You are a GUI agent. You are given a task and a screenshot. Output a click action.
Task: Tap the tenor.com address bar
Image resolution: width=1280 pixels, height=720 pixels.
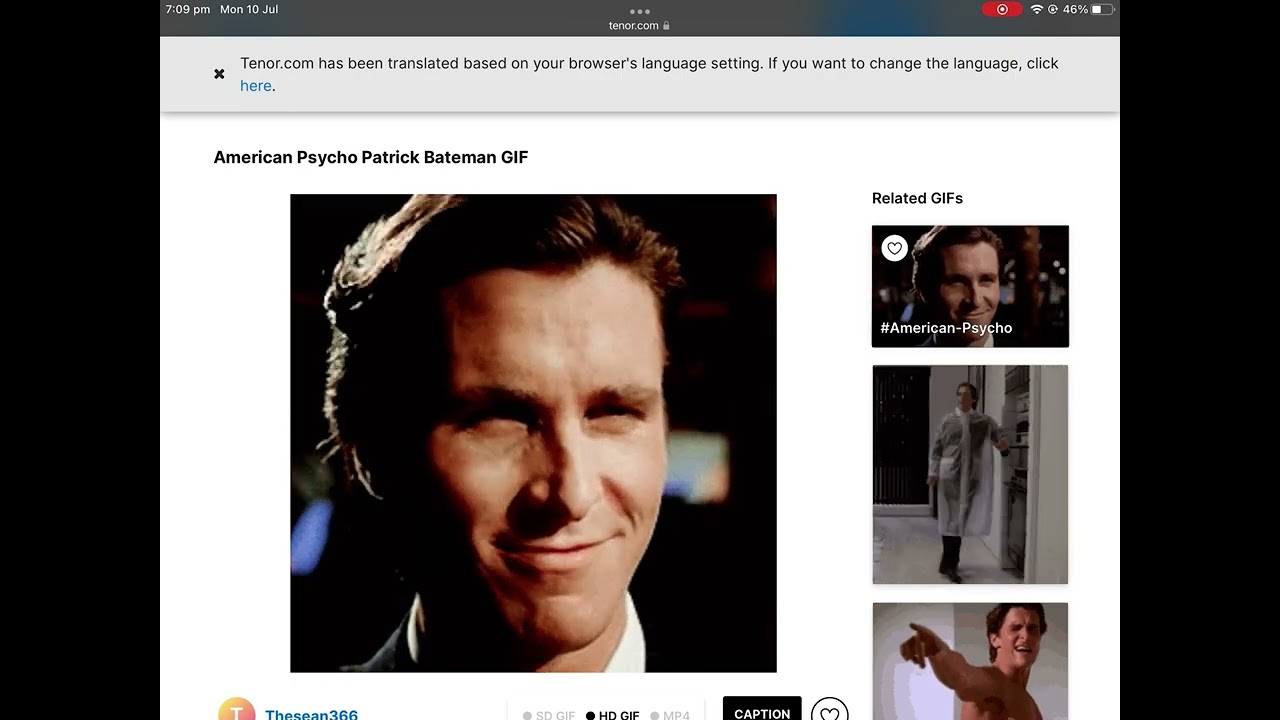640,26
